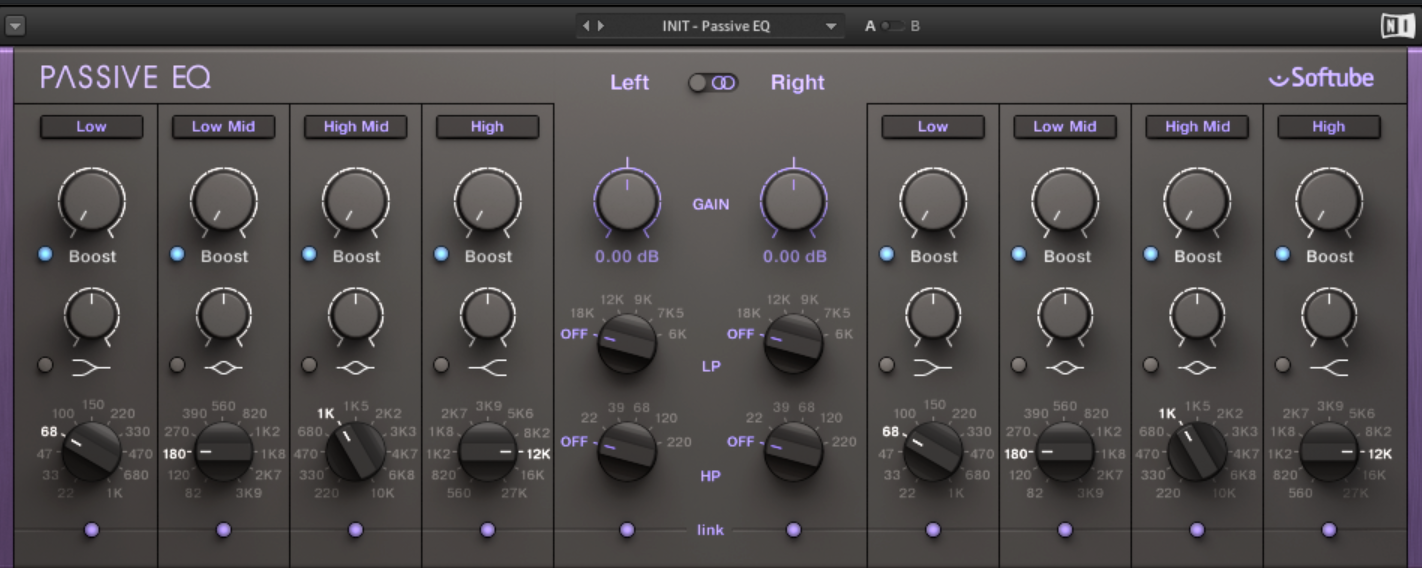Screen dimensions: 1422x568
Task: Toggle link dot under left Low band
Action: (91, 529)
